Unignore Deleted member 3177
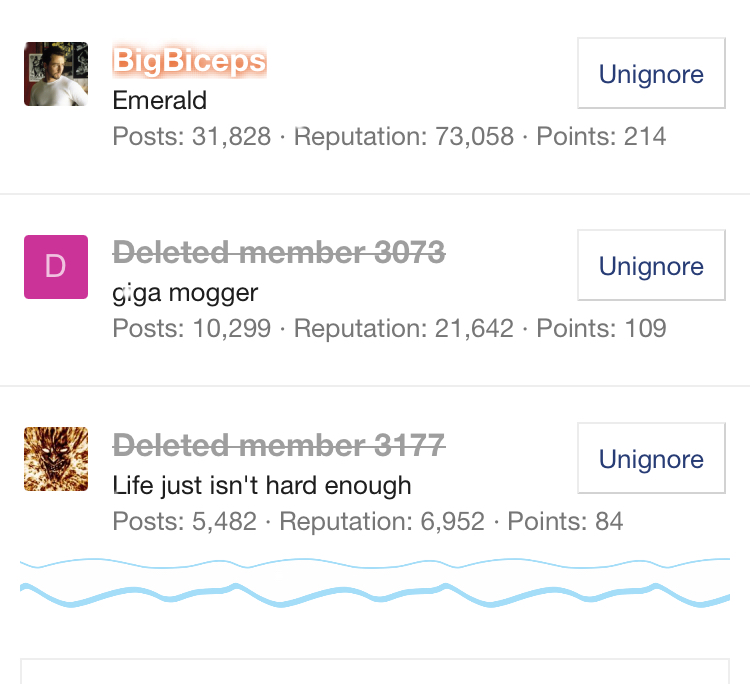The height and width of the screenshot is (684, 750). (x=651, y=459)
